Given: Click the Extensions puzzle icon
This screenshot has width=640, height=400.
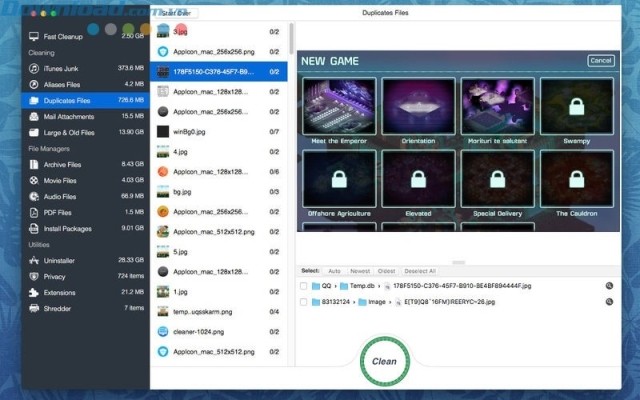Looking at the screenshot, I should coord(34,293).
